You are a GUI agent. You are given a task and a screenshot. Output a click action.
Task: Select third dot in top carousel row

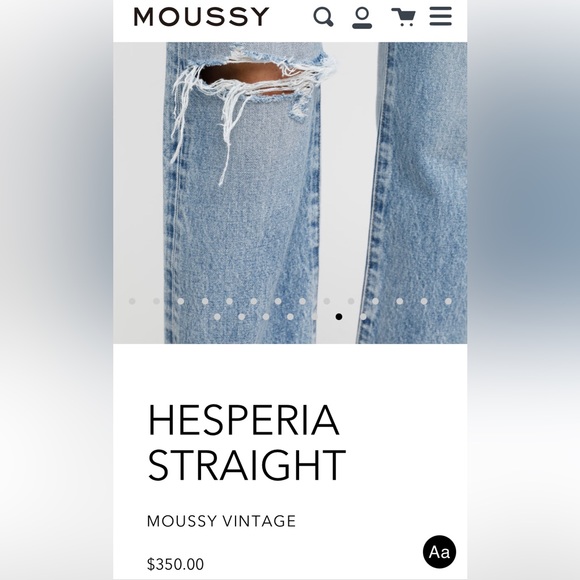click(x=181, y=301)
